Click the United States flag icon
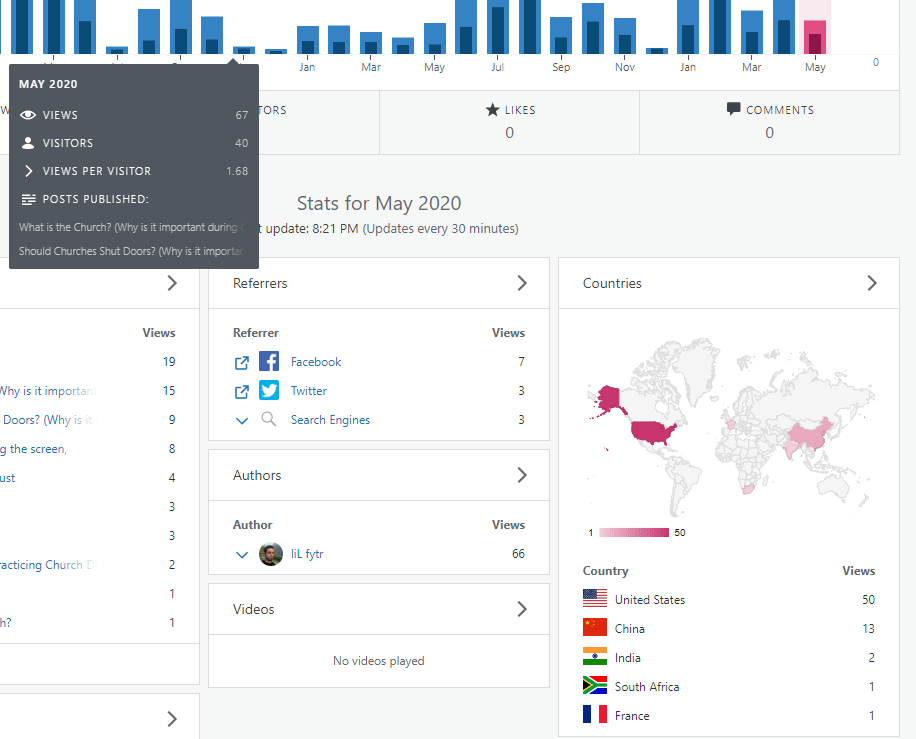The height and width of the screenshot is (739, 916). click(x=595, y=600)
